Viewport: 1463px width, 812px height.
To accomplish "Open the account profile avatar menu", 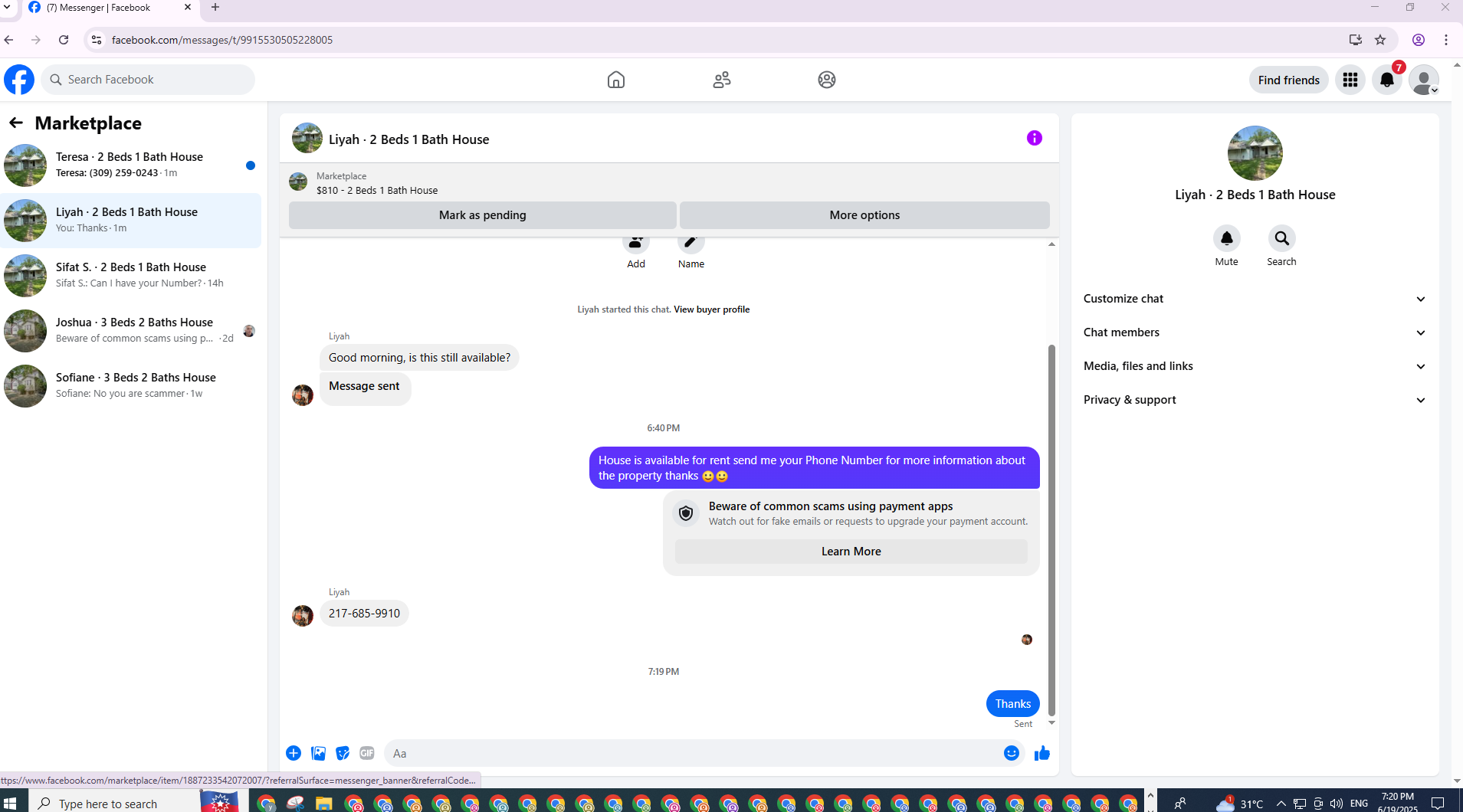I will 1424,80.
